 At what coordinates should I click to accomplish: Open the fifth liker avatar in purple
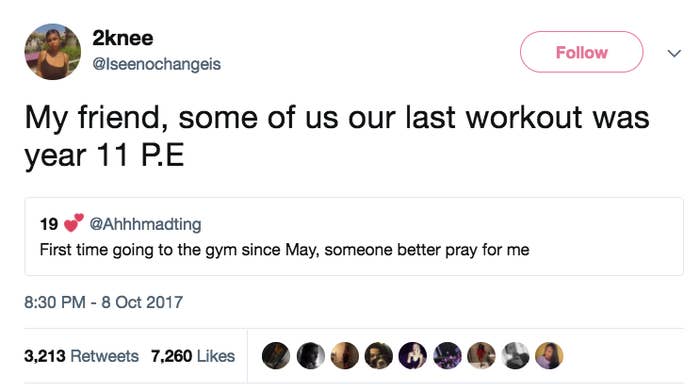412,356
